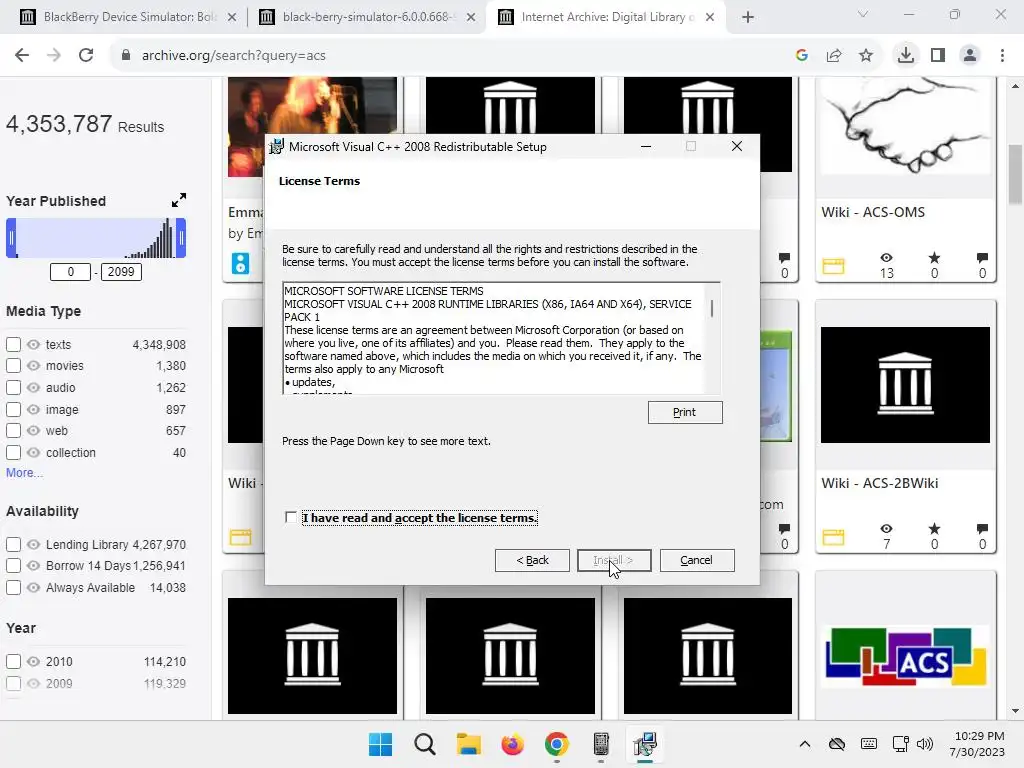The width and height of the screenshot is (1024, 768).
Task: Click the favorites star on Wiki - ACS-OMS
Action: (x=935, y=258)
